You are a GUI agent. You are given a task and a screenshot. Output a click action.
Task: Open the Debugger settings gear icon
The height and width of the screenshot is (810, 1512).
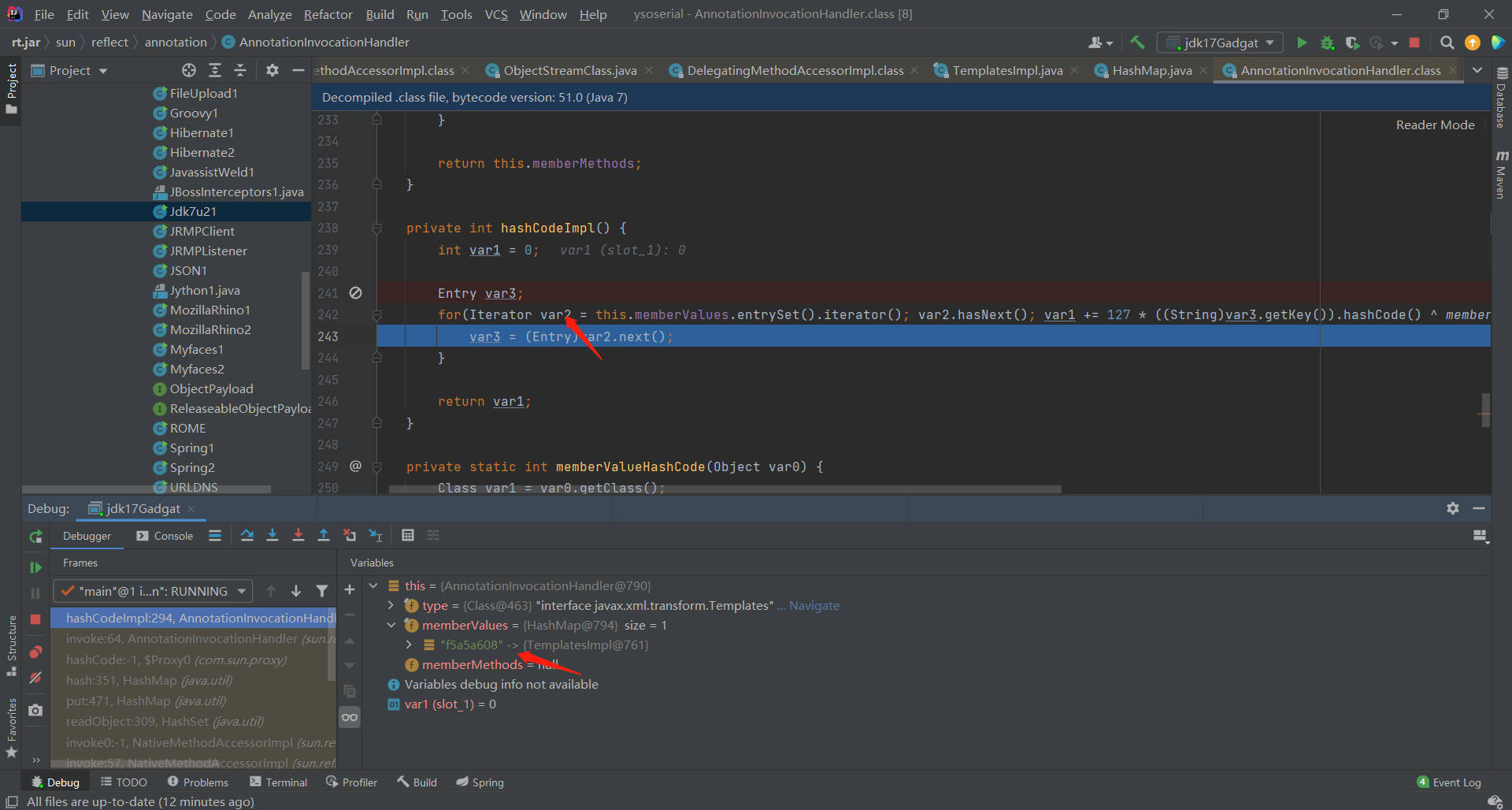pyautogui.click(x=1453, y=508)
